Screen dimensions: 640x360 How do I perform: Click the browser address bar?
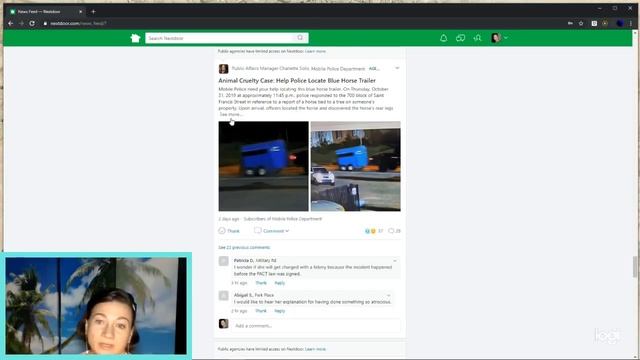pyautogui.click(x=302, y=23)
